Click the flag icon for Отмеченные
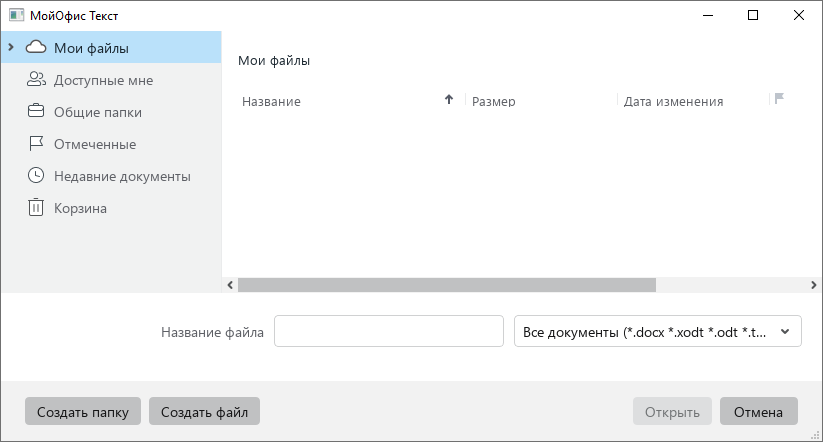Image resolution: width=823 pixels, height=442 pixels. (36, 143)
